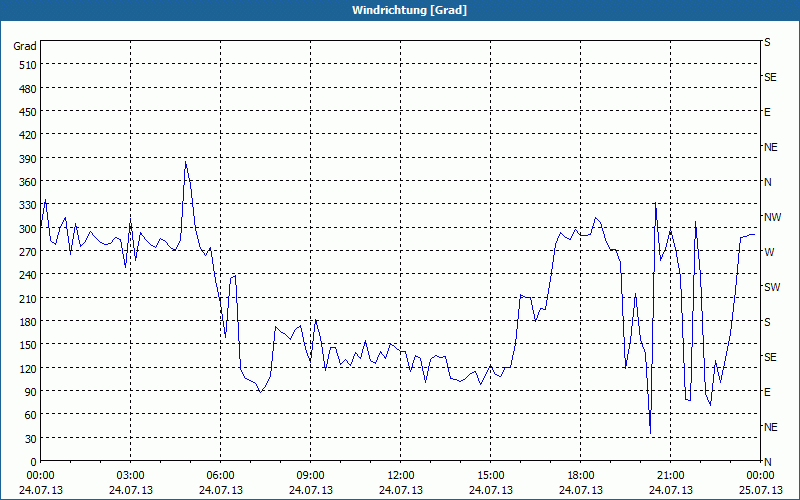Image resolution: width=800 pixels, height=500 pixels.
Task: Click the 270 axis label
Action: tap(28, 252)
